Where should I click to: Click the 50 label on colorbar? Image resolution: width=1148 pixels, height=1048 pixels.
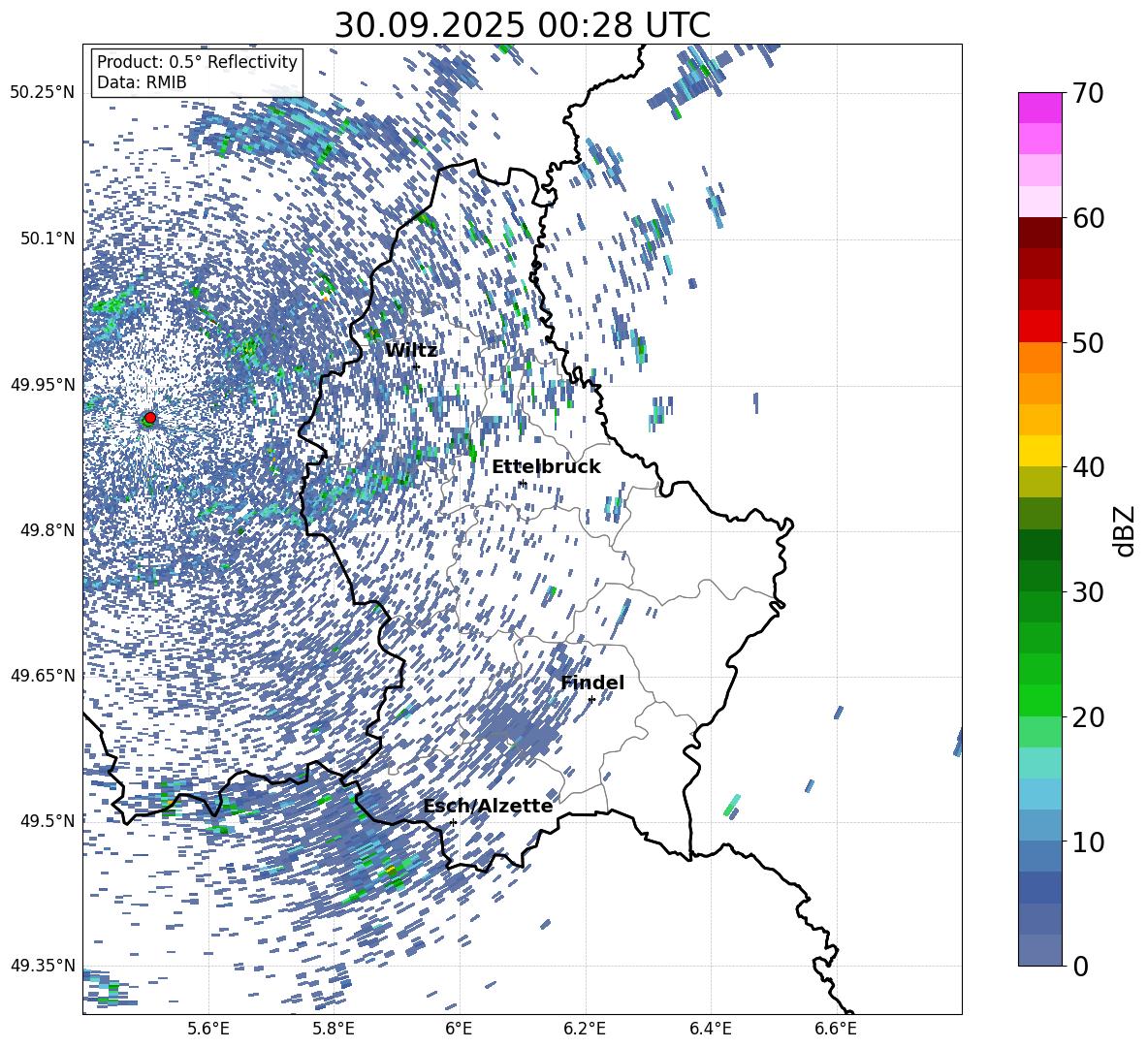tap(1089, 342)
